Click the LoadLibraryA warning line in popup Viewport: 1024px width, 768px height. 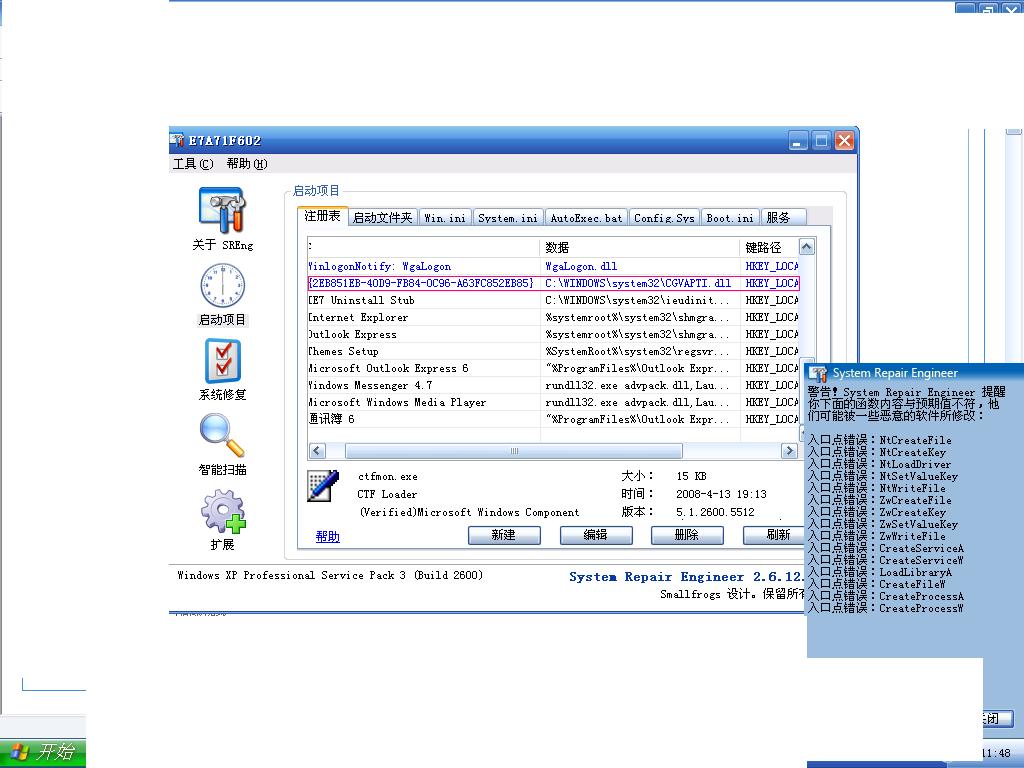880,572
